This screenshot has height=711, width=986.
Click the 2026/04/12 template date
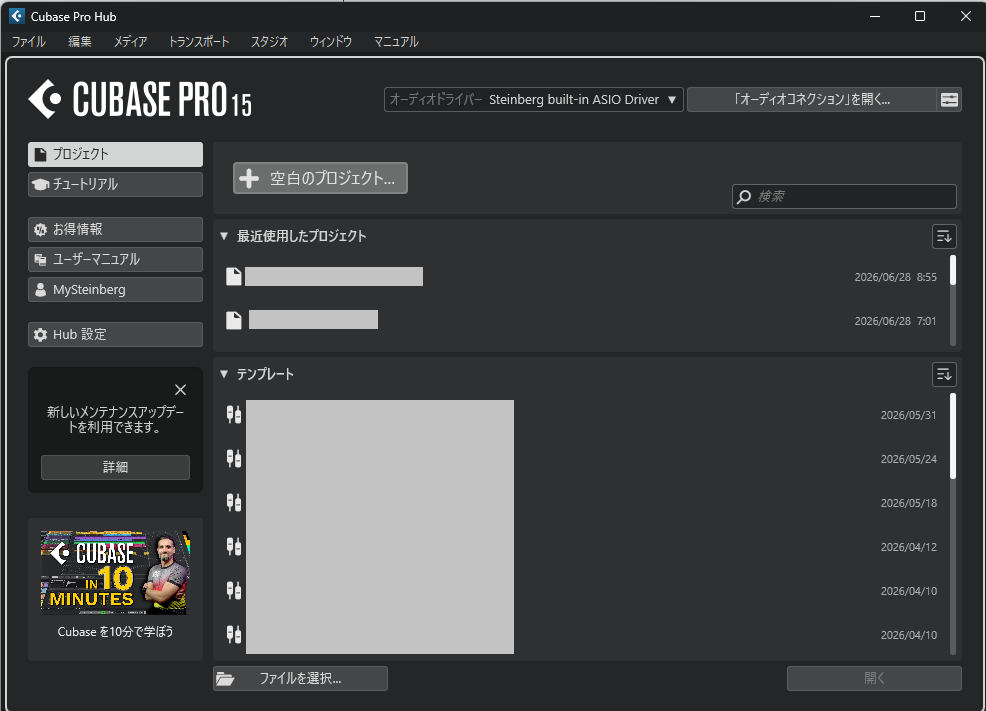tap(909, 547)
